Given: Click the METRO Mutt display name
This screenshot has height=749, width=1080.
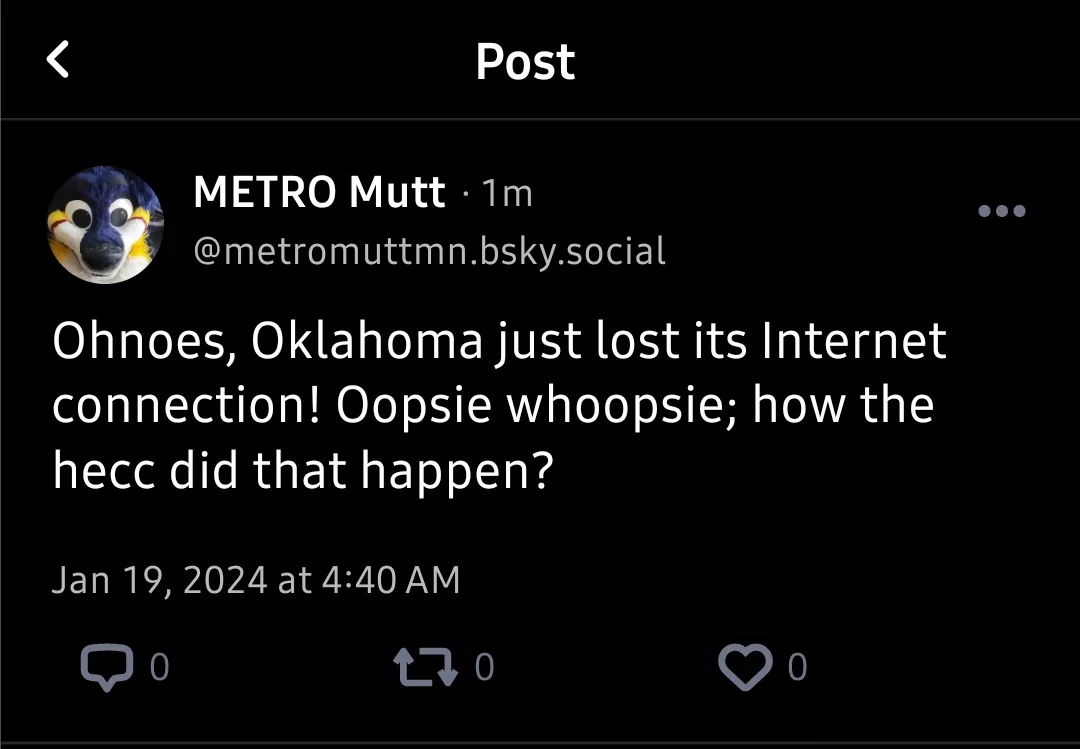Looking at the screenshot, I should pos(319,192).
